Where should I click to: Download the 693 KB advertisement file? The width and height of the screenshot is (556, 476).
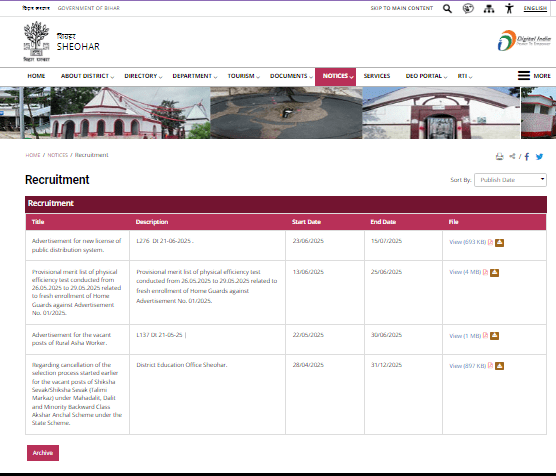click(499, 243)
